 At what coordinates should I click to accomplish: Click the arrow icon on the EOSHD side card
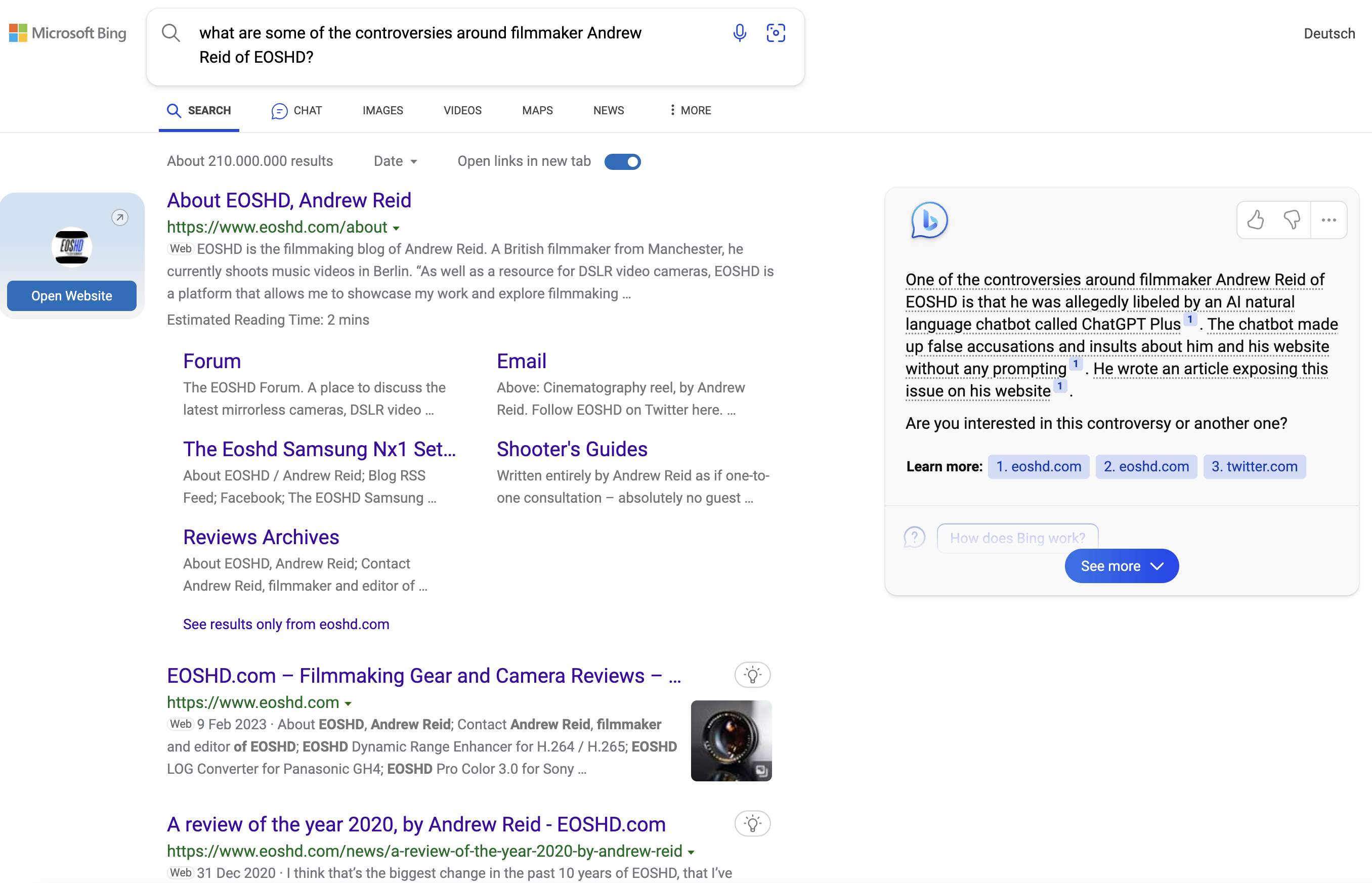click(x=120, y=217)
